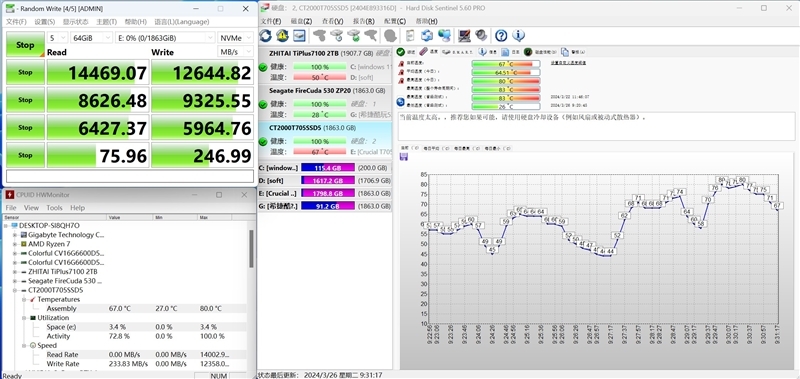Click the blue-framed disk image toolbar icon
This screenshot has width=800, height=379.
pos(299,35)
